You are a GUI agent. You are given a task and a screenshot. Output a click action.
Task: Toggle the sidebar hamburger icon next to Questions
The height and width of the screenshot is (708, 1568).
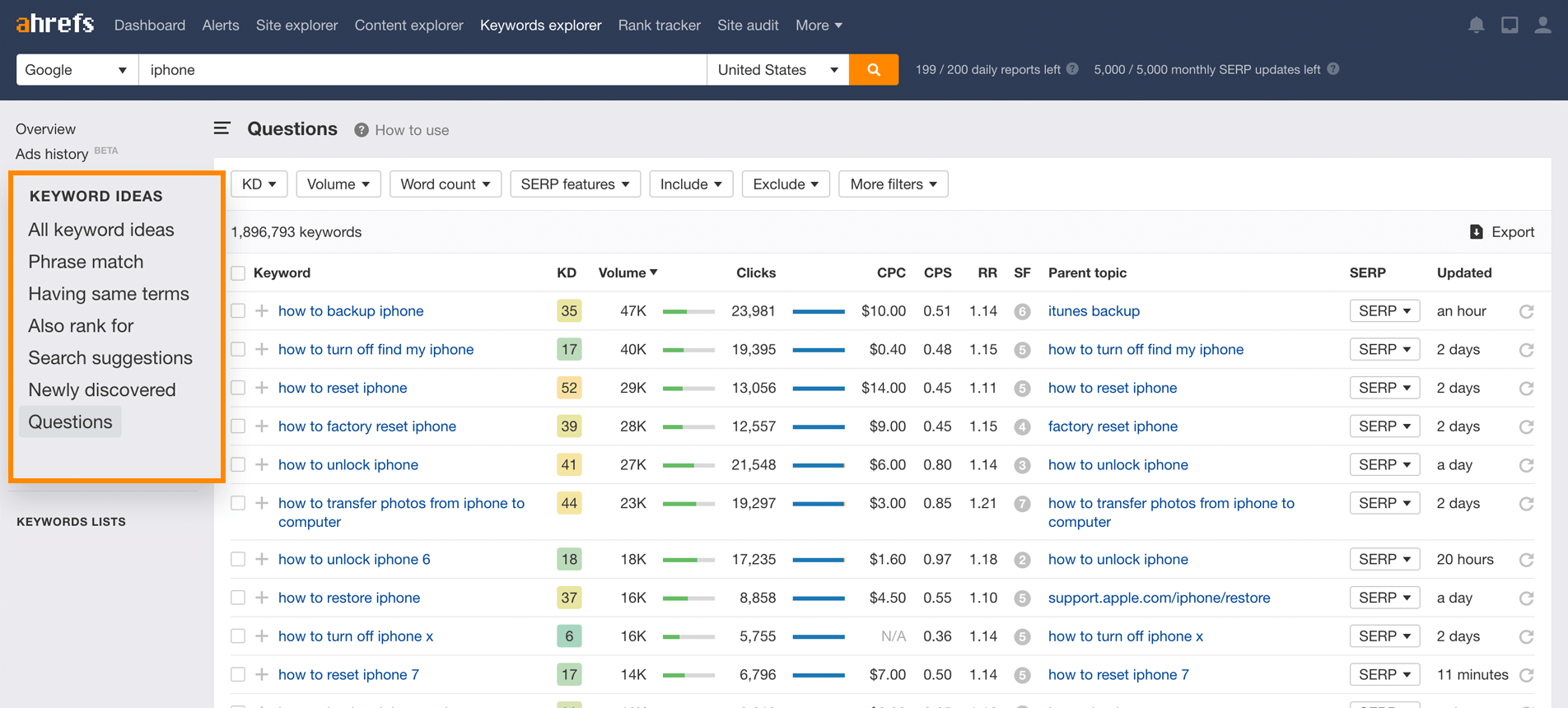click(222, 128)
